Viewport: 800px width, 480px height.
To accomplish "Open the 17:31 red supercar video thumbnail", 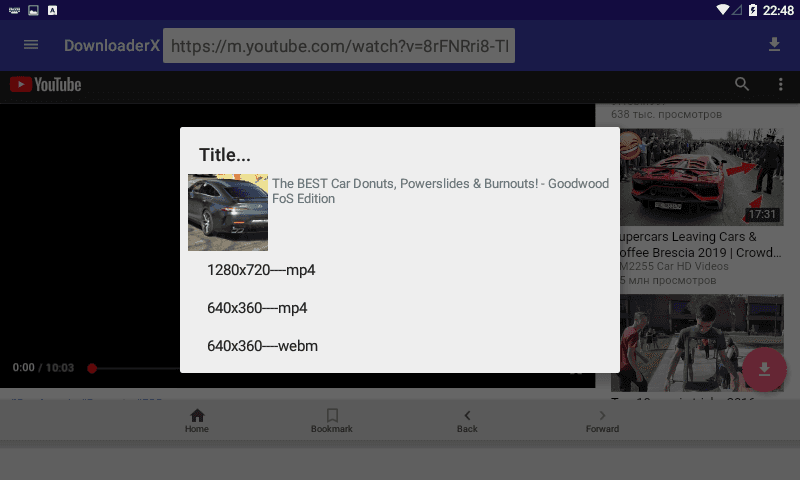I will pyautogui.click(x=702, y=177).
